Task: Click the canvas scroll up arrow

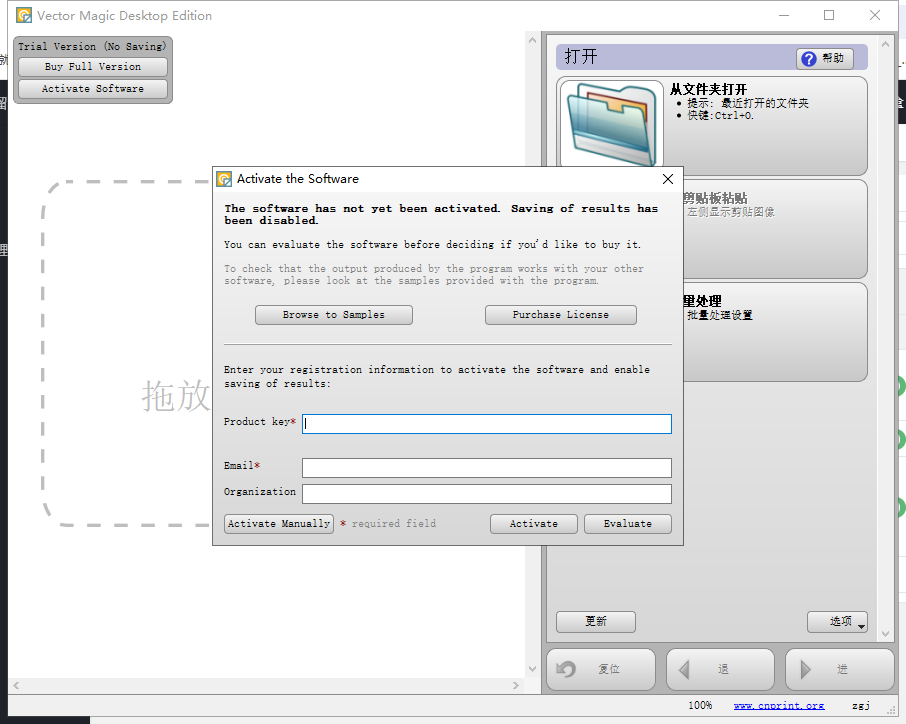Action: (x=532, y=40)
